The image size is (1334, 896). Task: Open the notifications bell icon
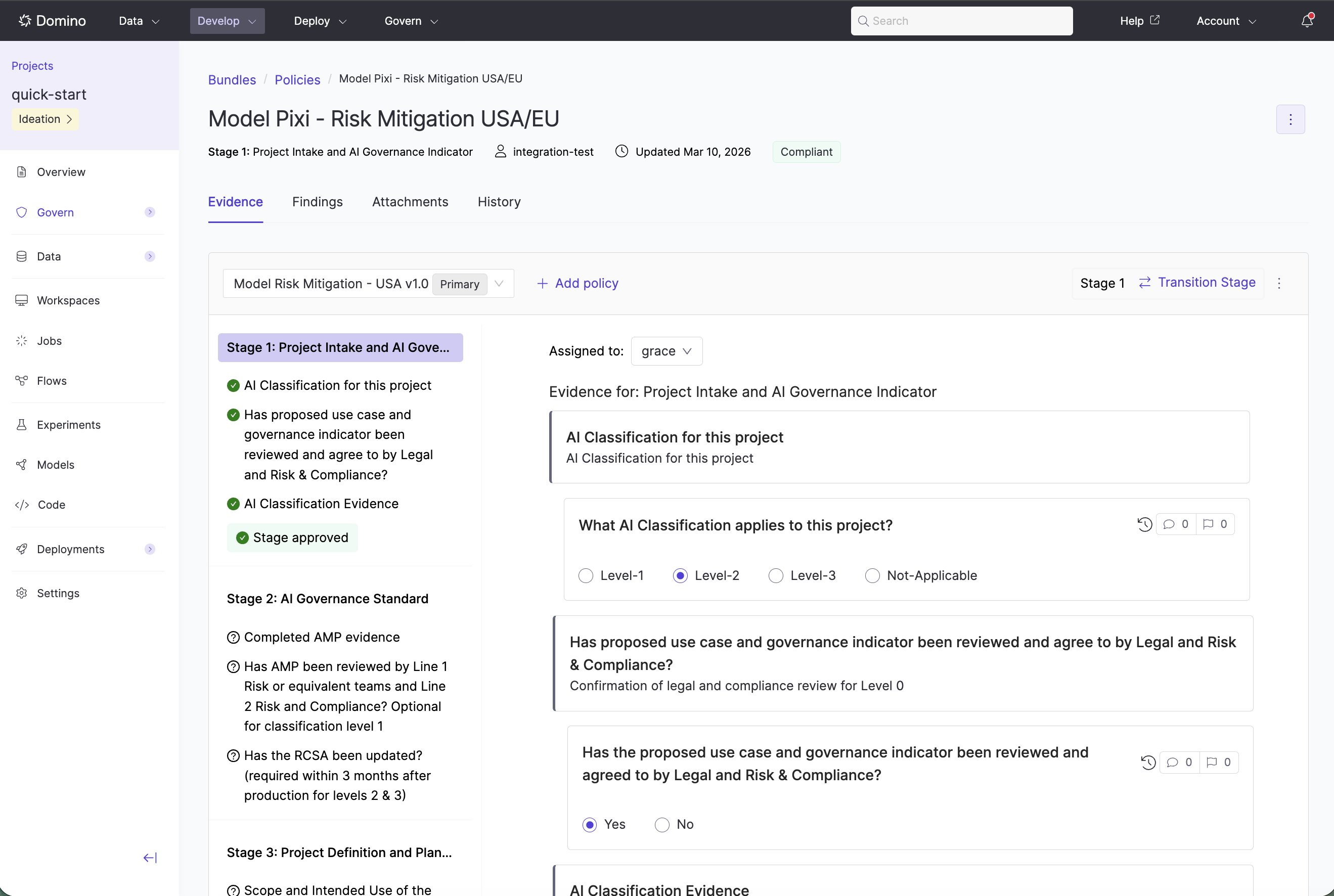click(x=1307, y=21)
